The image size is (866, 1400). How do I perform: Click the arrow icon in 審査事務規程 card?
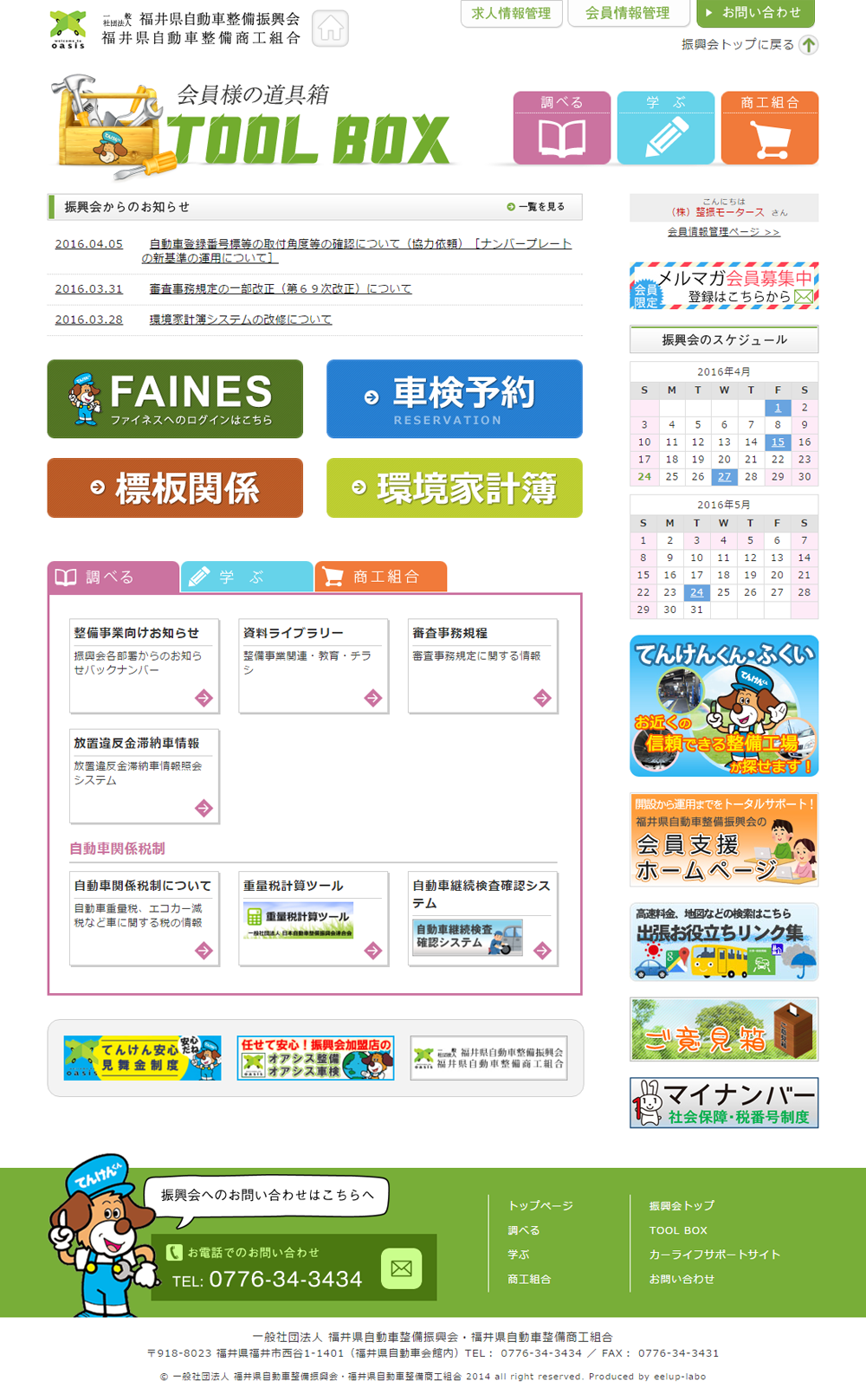coord(542,698)
